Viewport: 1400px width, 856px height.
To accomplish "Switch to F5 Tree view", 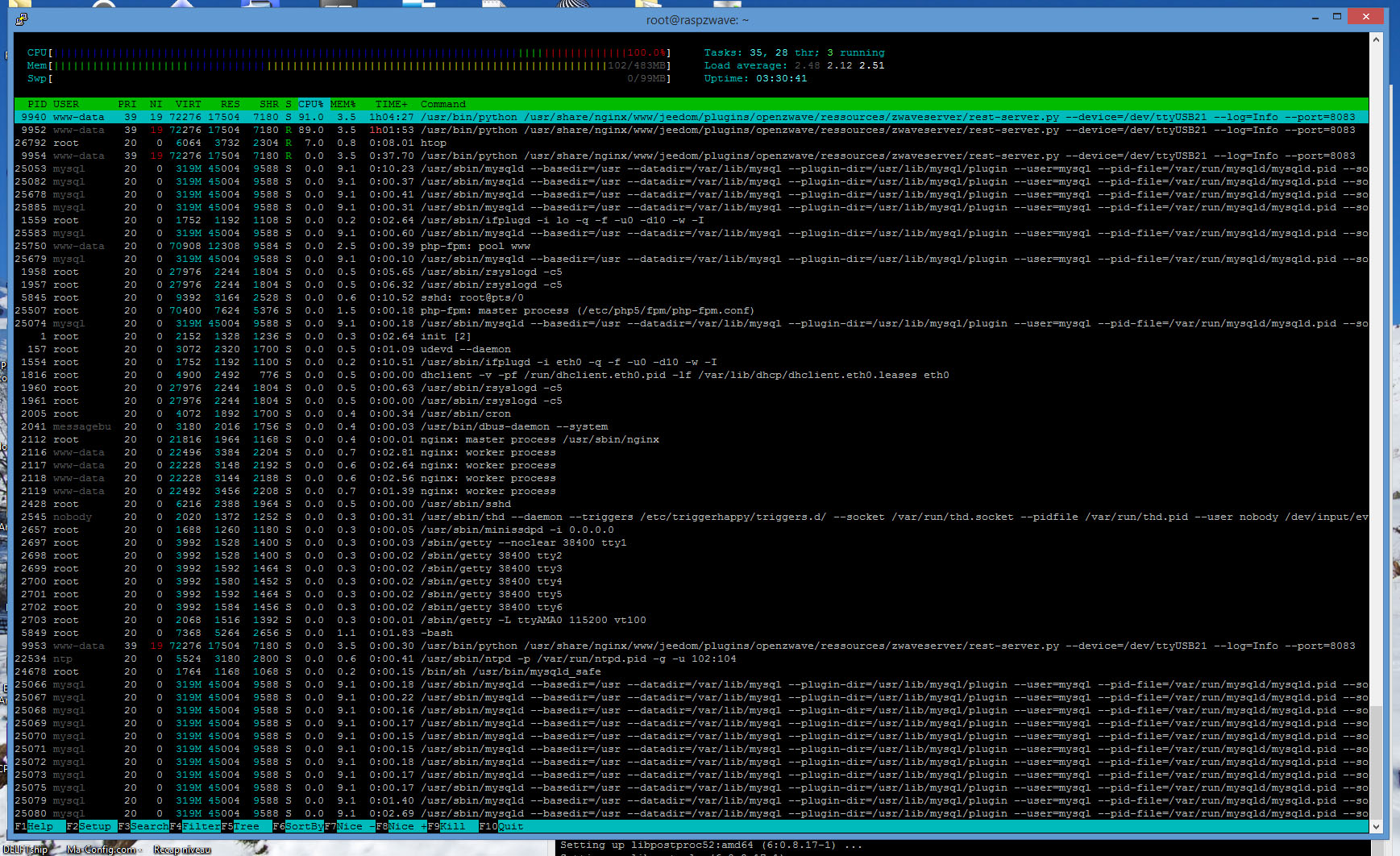I will (x=247, y=826).
